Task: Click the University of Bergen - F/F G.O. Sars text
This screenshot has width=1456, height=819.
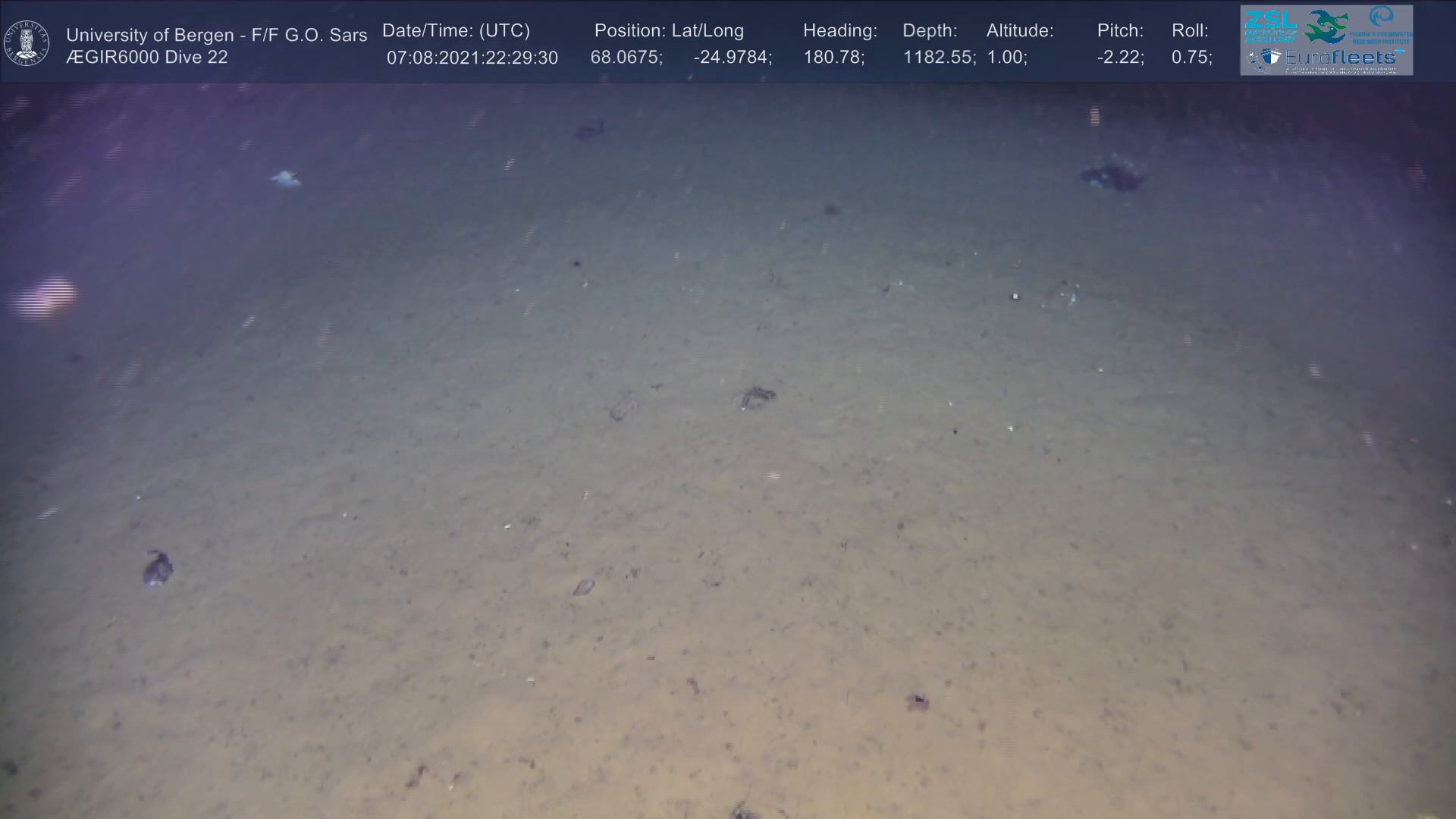Action: coord(216,35)
